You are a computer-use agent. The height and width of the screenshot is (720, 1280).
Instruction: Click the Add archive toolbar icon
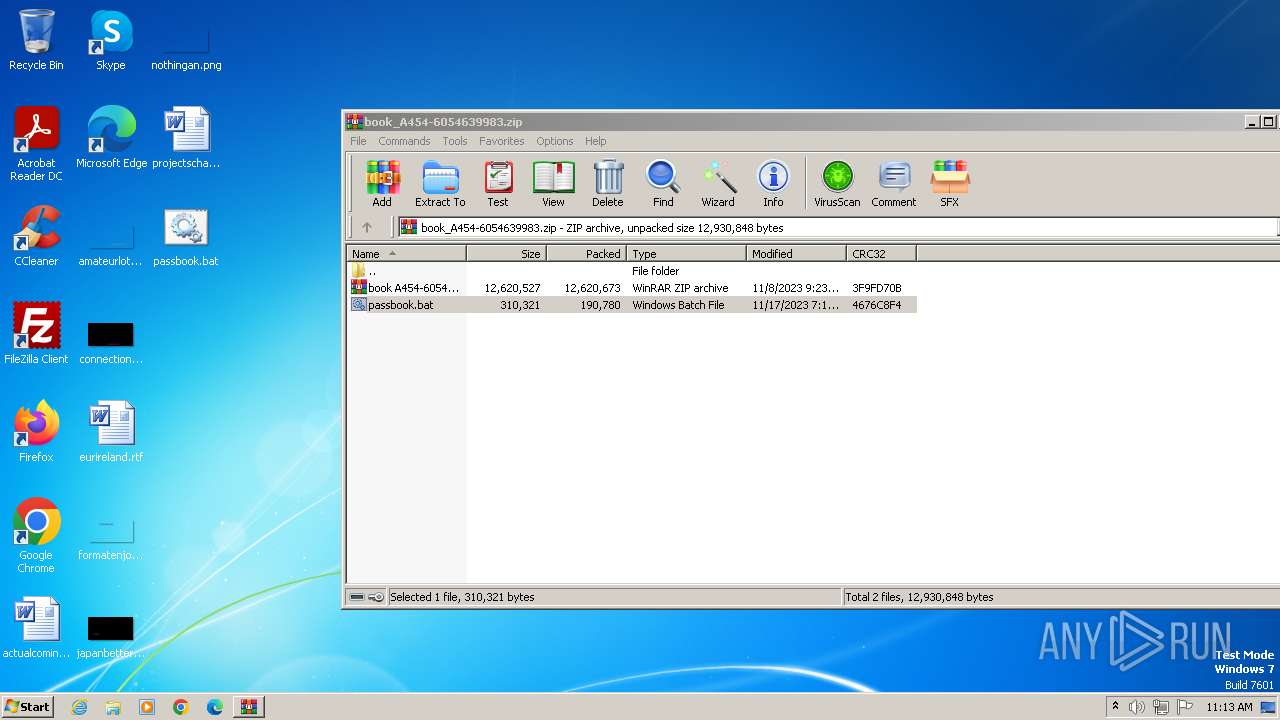[x=382, y=183]
